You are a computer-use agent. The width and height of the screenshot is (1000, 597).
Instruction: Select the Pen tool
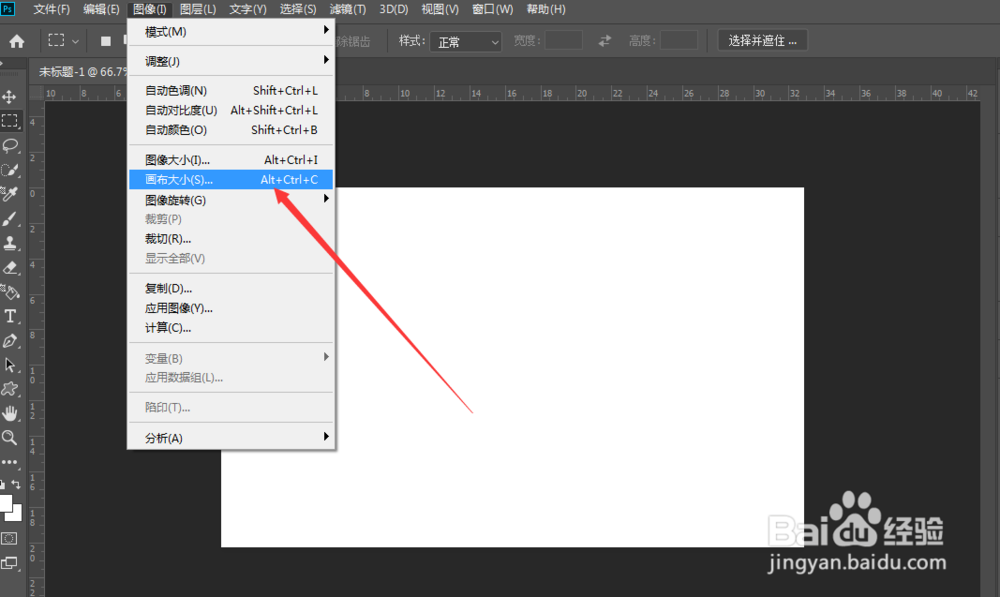click(10, 341)
